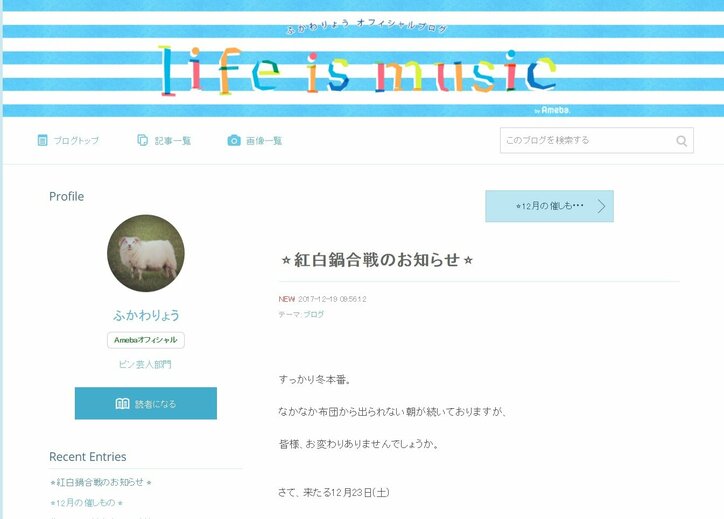The width and height of the screenshot is (724, 519).
Task: Open ブログトップ menu item
Action: pyautogui.click(x=68, y=140)
